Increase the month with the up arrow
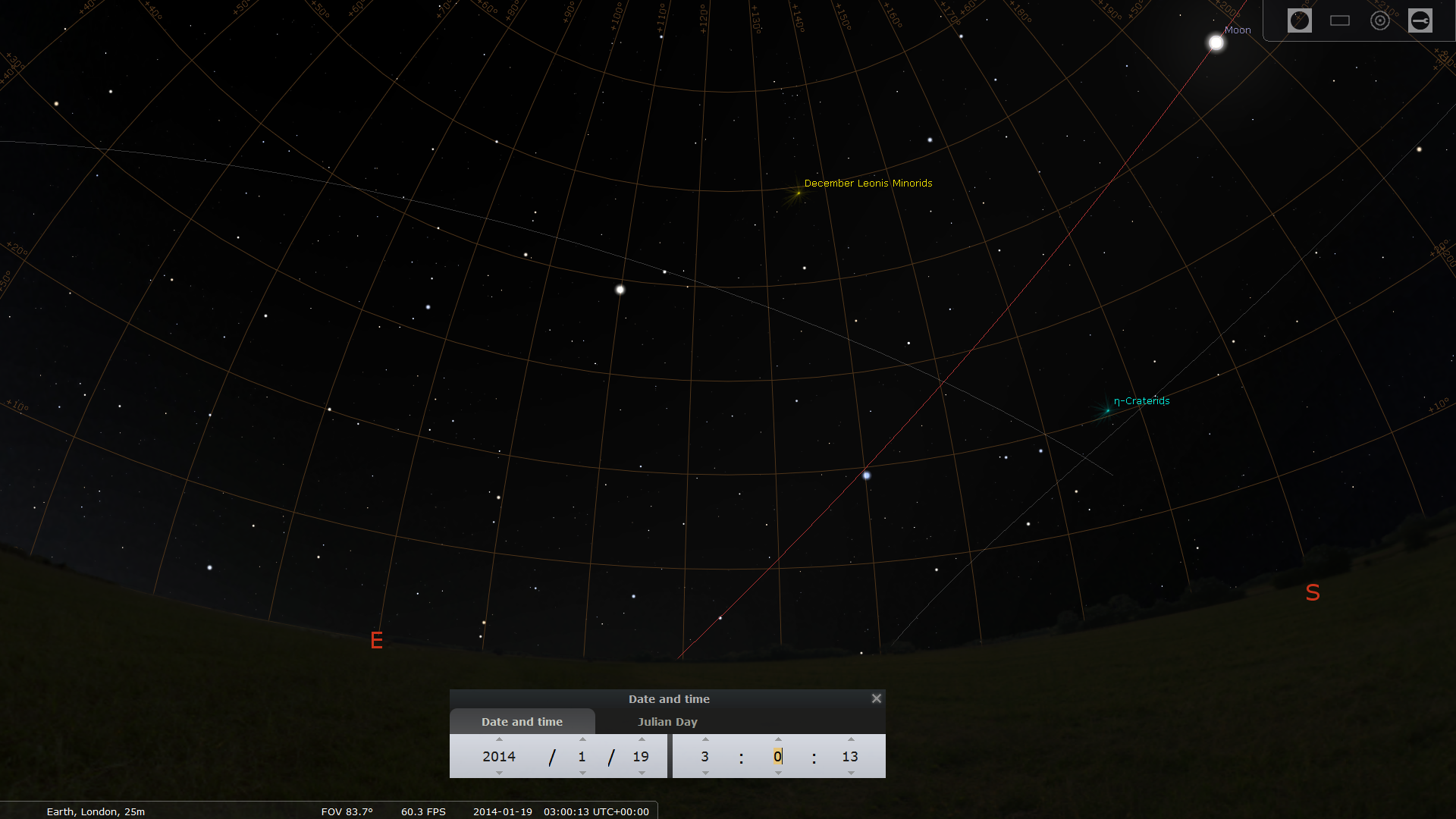This screenshot has height=819, width=1456. coord(582,739)
